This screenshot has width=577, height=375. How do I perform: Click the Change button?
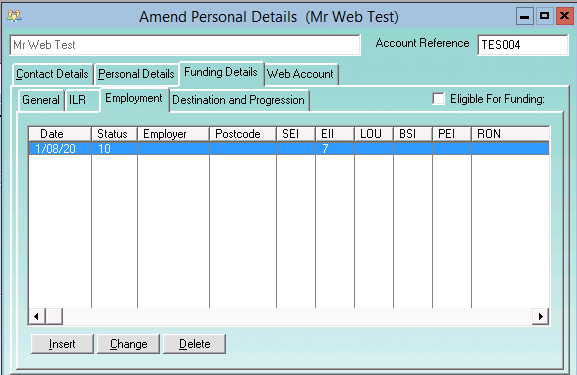tap(128, 344)
